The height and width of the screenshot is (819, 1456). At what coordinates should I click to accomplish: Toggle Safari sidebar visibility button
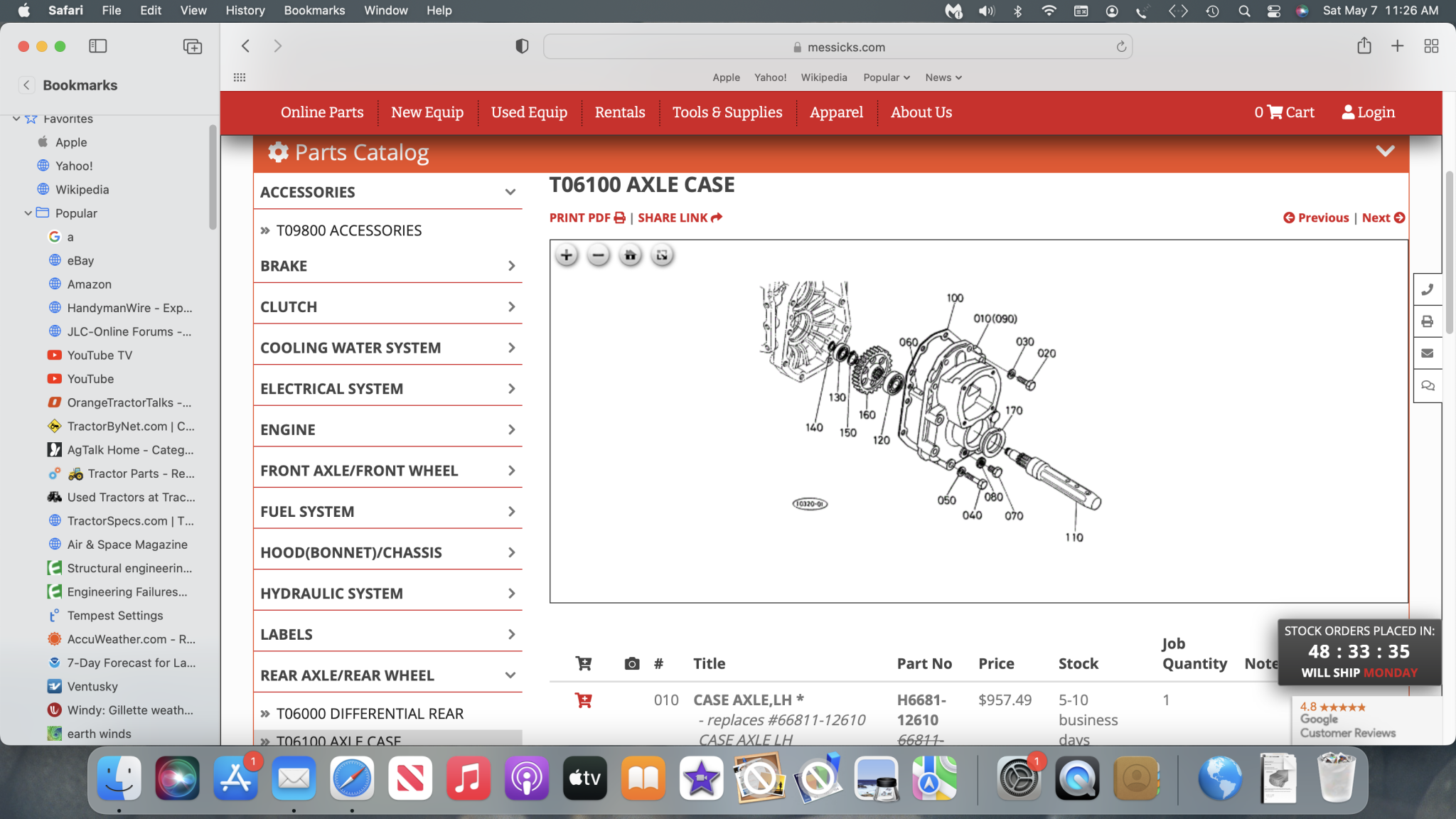coord(97,46)
